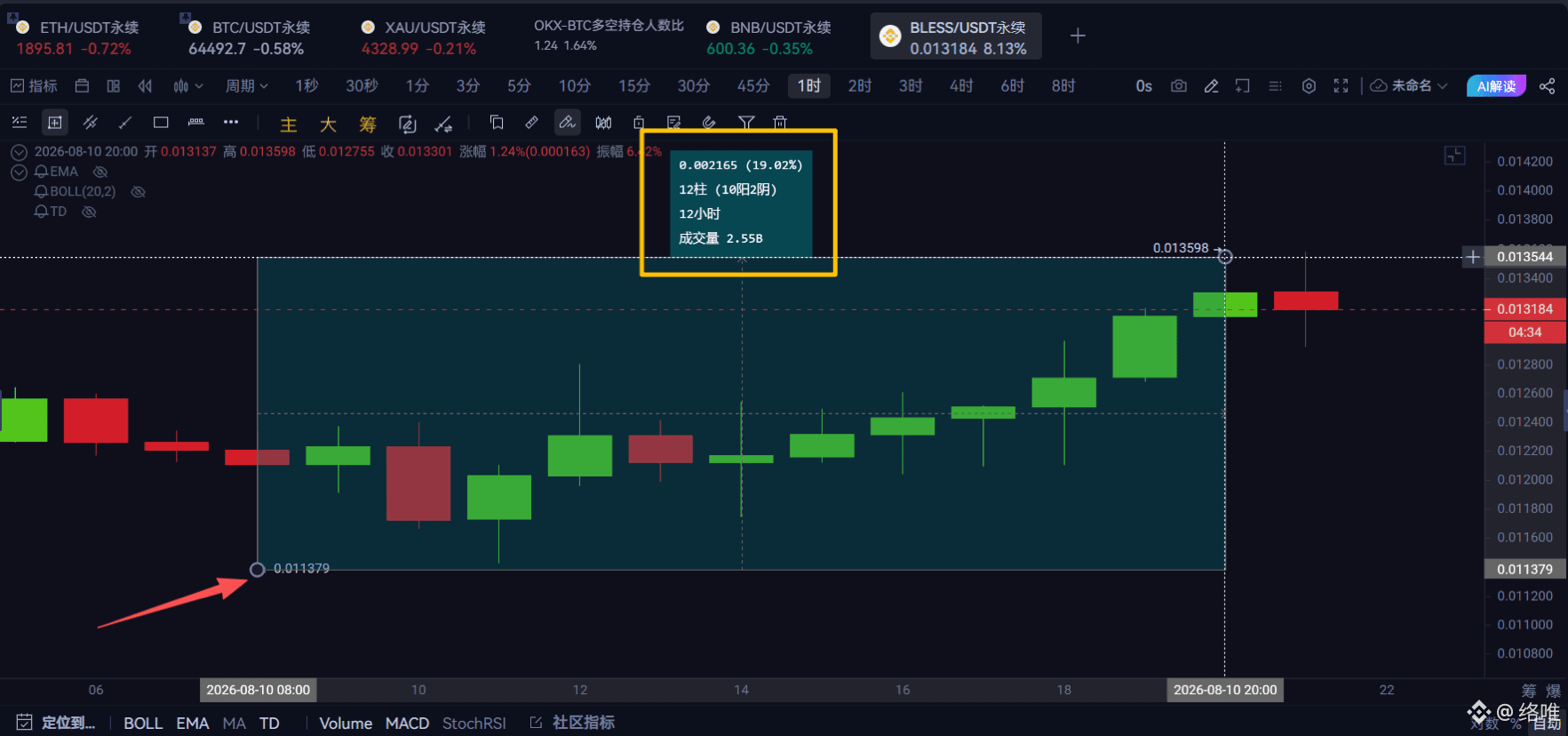Image resolution: width=1568 pixels, height=736 pixels.
Task: Open the candlestick chart type dropdown
Action: pos(188,86)
